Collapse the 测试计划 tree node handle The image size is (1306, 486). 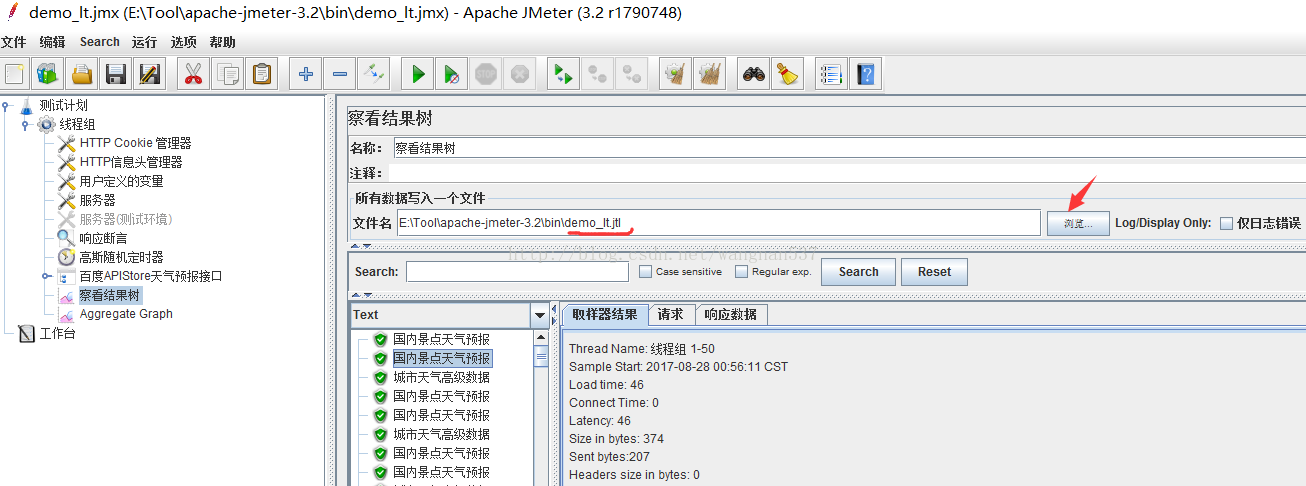(x=6, y=106)
